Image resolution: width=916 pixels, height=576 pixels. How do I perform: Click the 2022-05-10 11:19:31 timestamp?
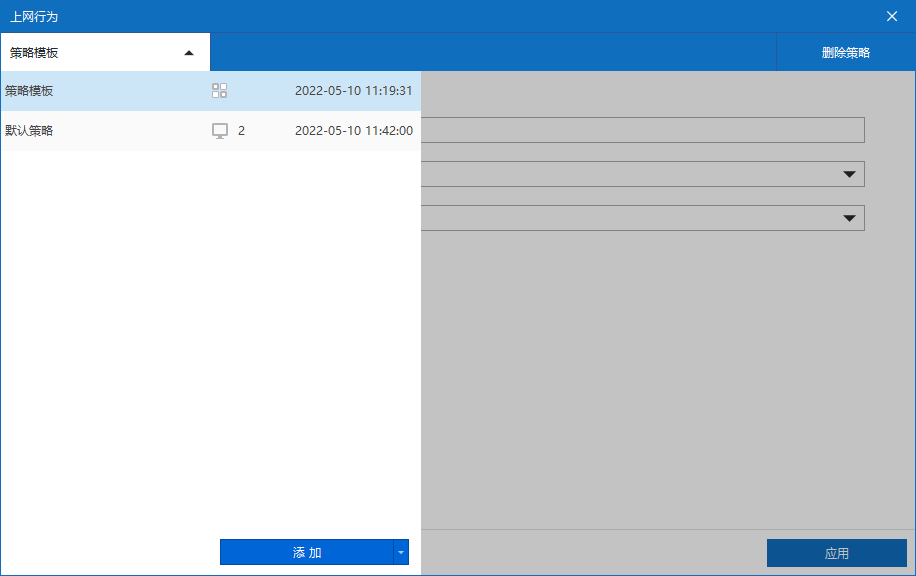[353, 91]
